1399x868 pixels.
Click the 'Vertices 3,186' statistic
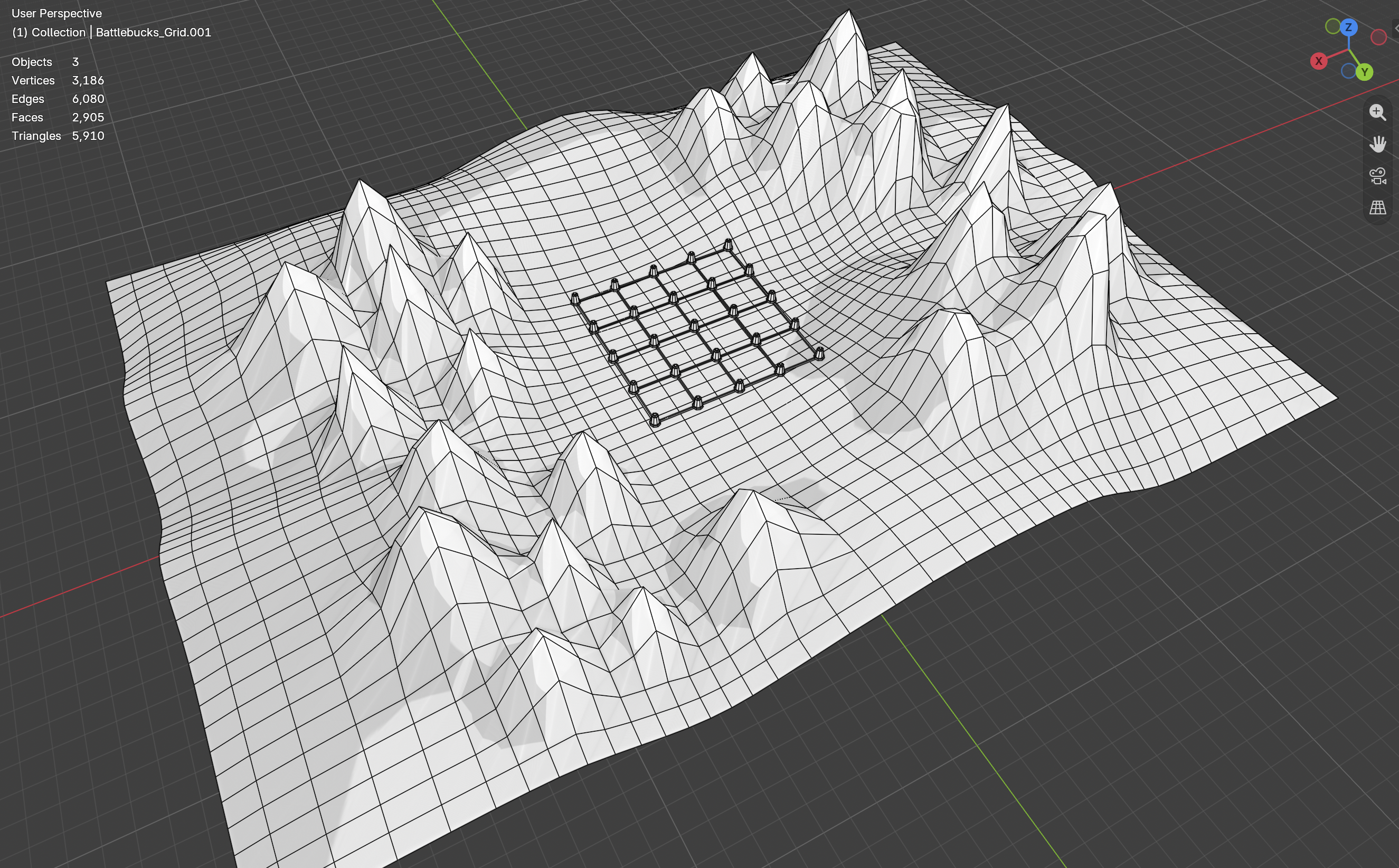coord(58,80)
